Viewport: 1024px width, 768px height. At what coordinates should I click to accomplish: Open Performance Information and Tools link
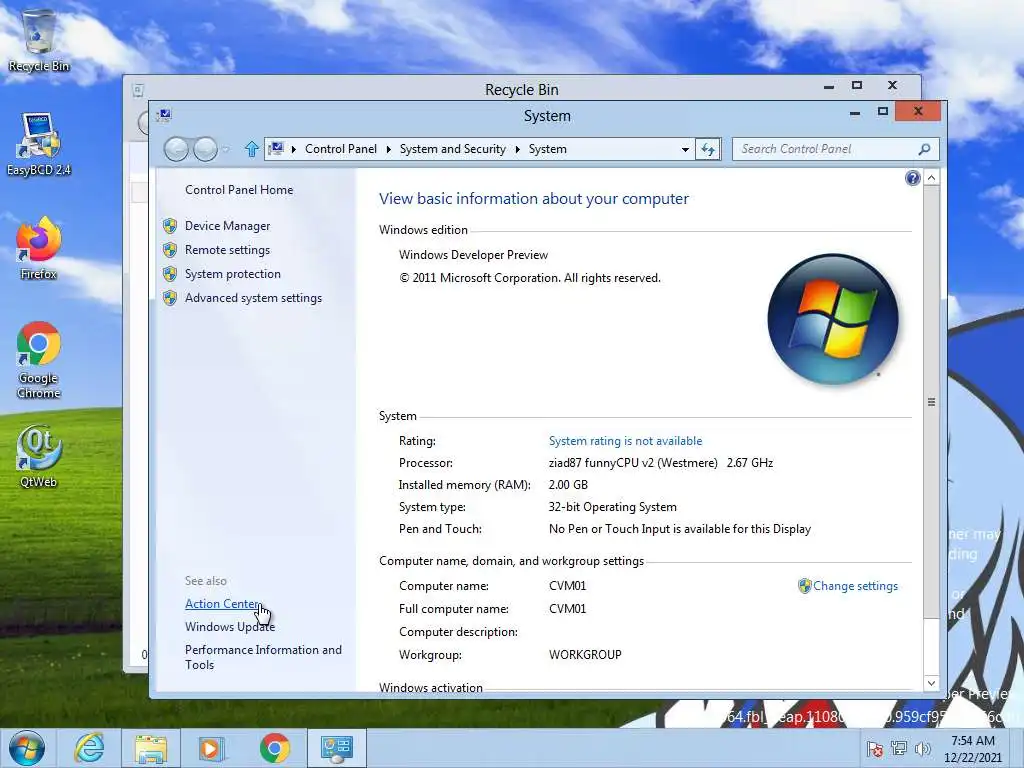[263, 657]
